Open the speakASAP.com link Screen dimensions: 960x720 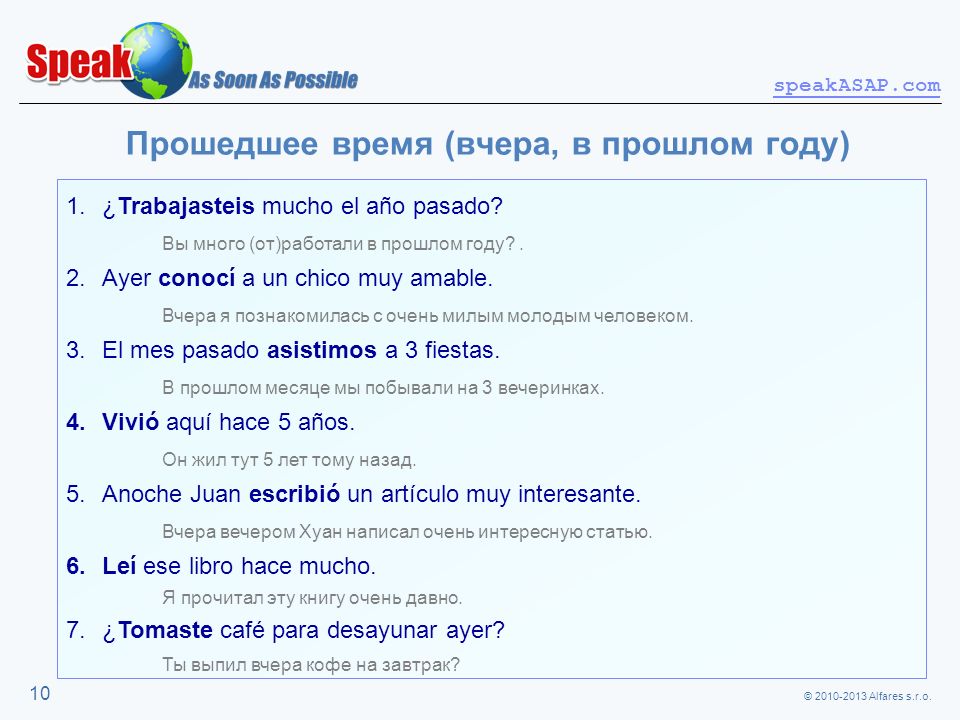coord(857,85)
